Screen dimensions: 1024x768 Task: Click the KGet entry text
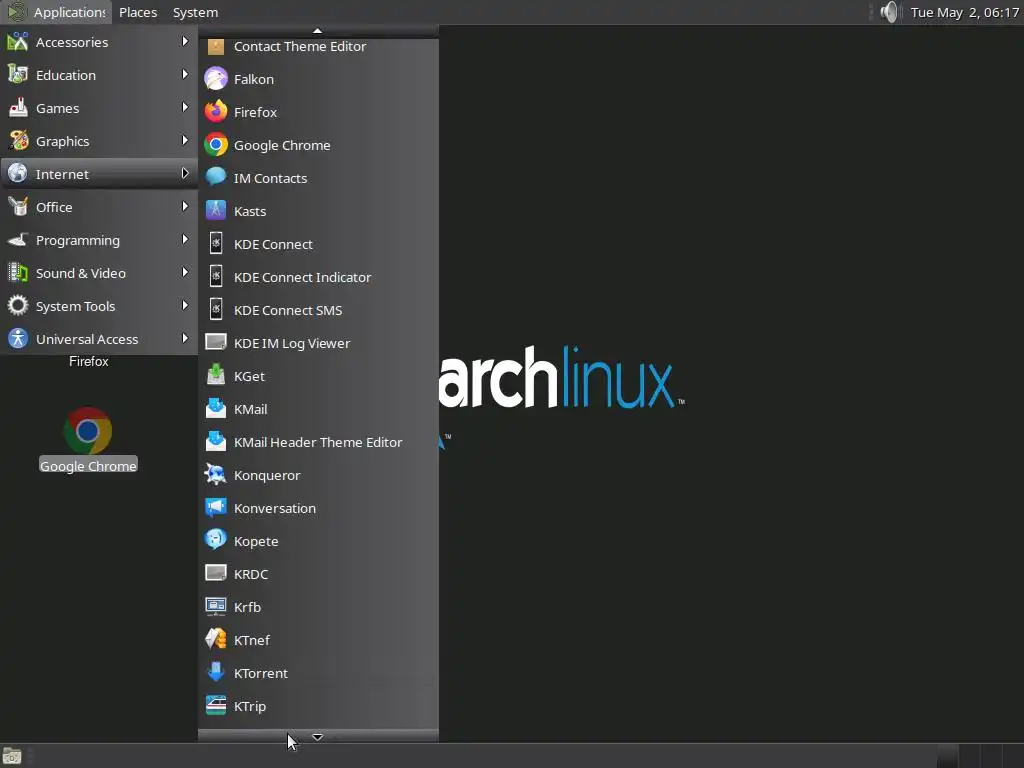point(249,376)
